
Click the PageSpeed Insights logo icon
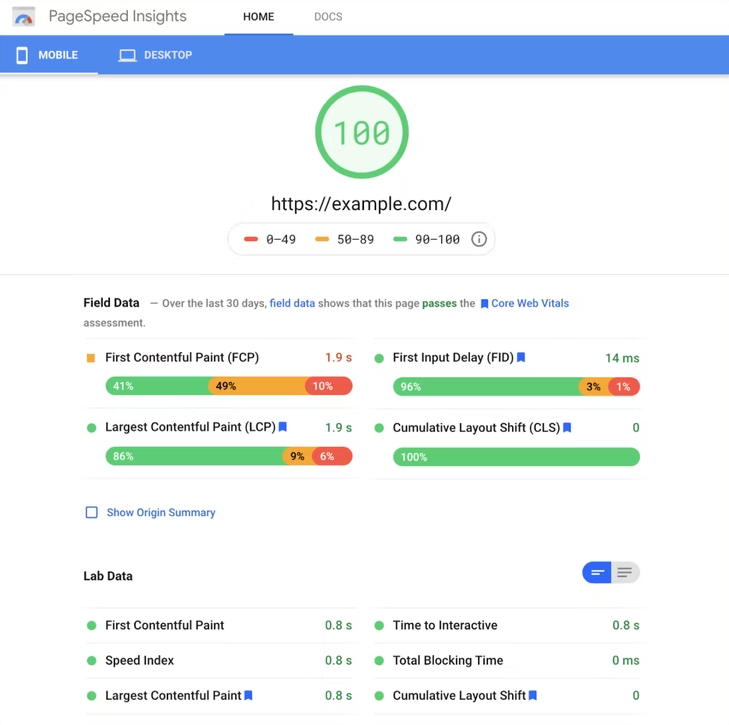pyautogui.click(x=23, y=17)
